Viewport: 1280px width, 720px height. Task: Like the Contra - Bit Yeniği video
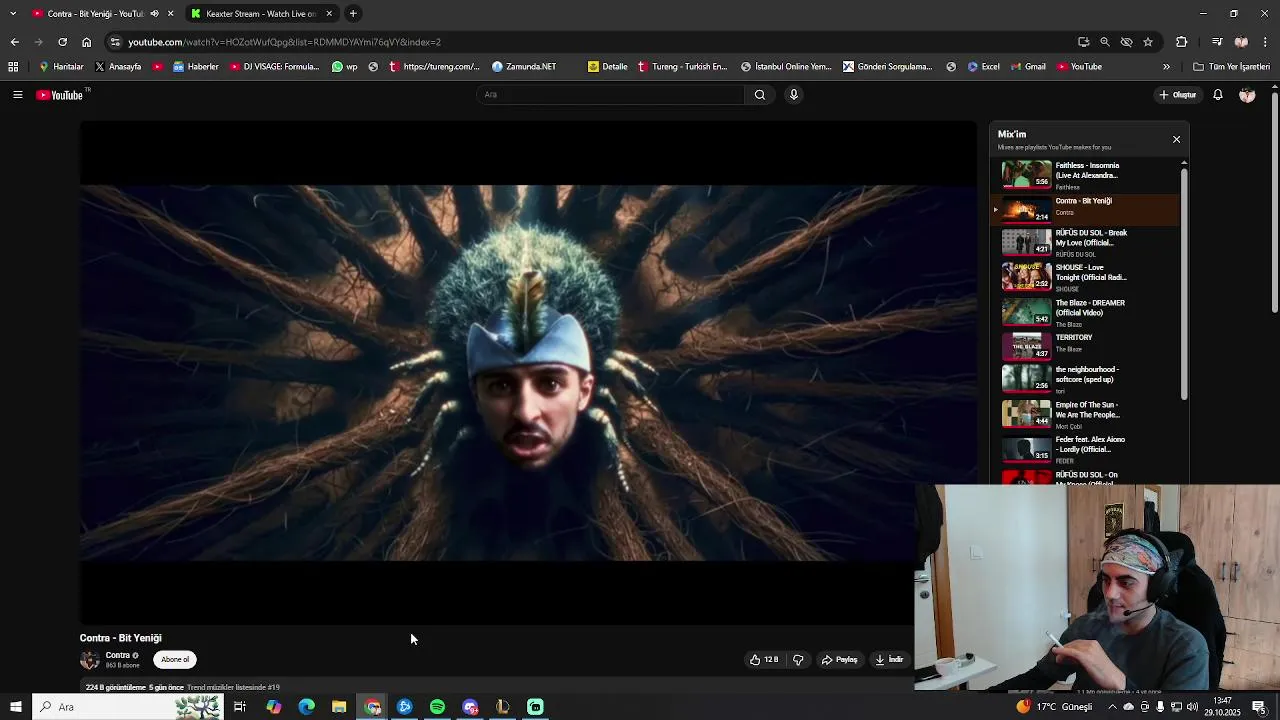764,660
